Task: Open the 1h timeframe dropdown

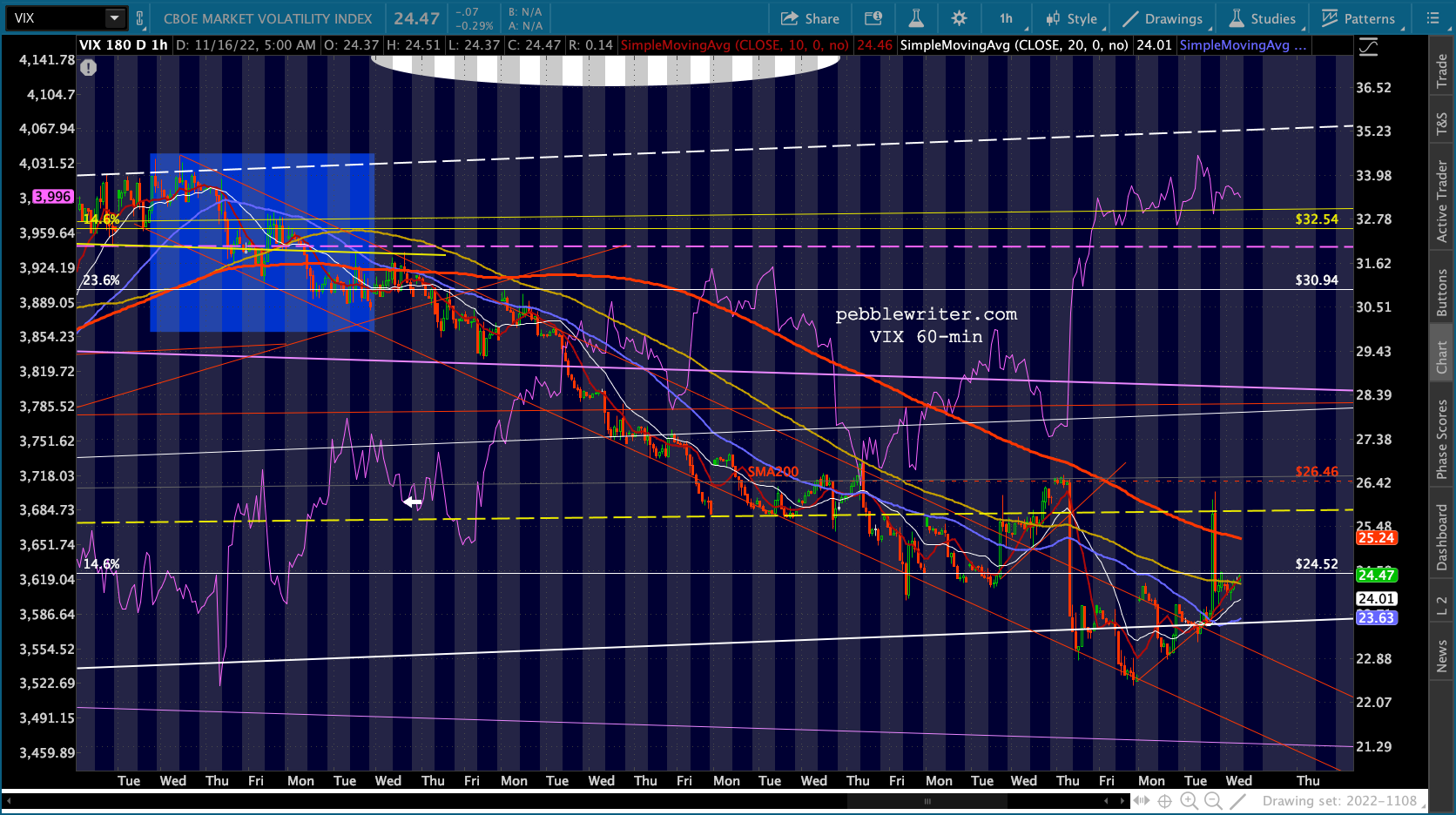Action: coord(1008,18)
